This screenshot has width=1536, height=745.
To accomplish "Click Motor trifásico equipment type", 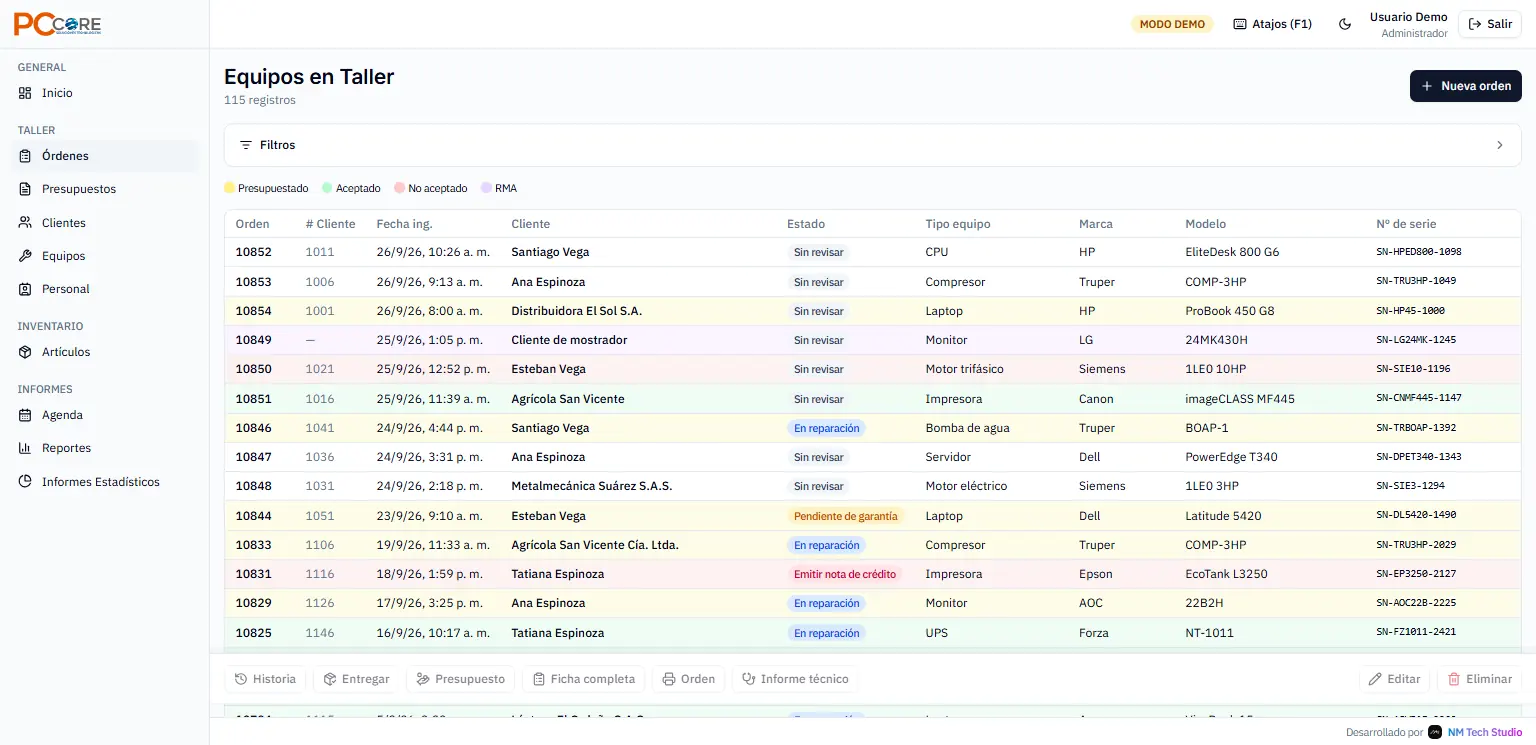I will tap(964, 369).
